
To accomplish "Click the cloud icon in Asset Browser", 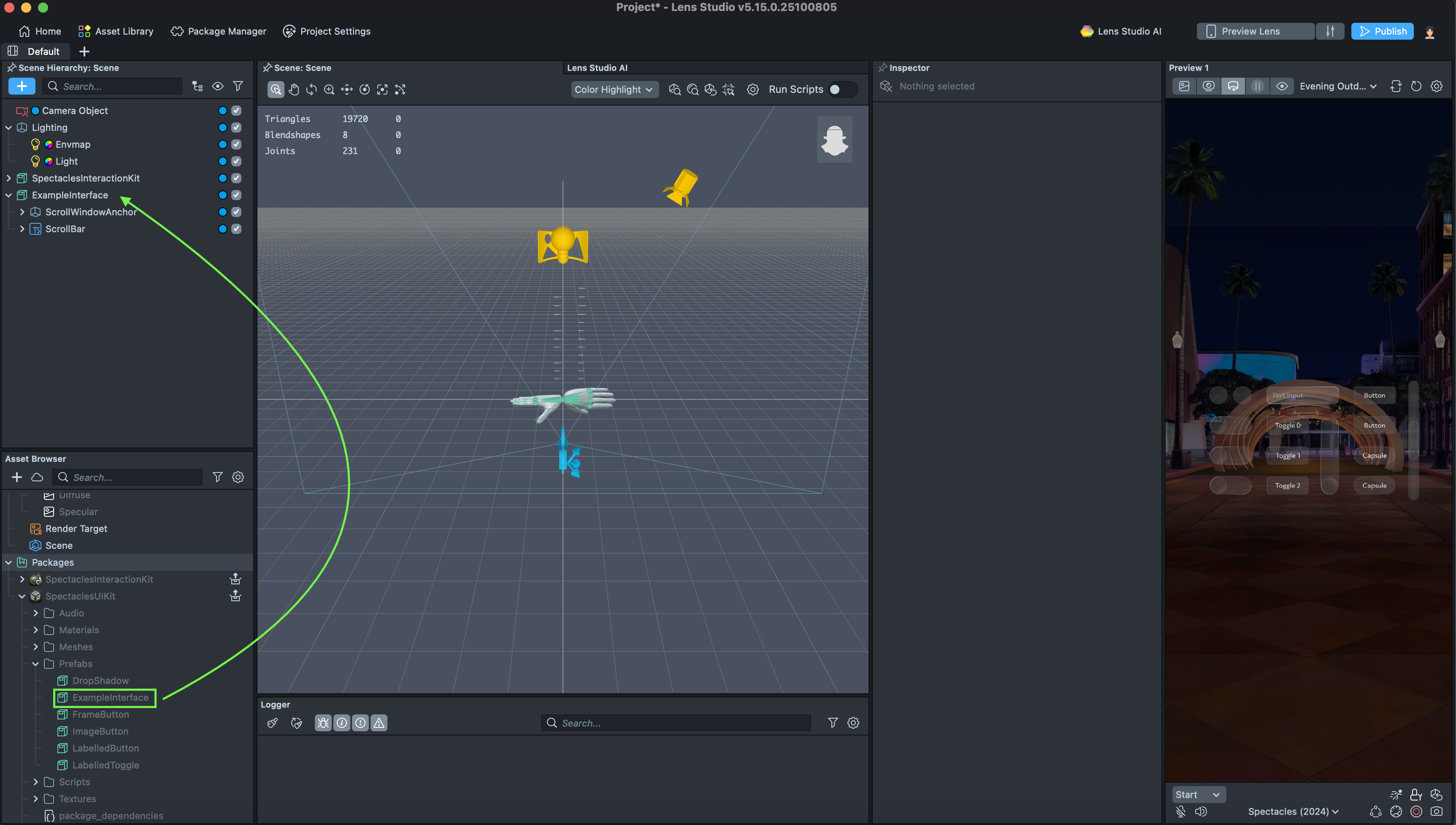I will pos(38,477).
